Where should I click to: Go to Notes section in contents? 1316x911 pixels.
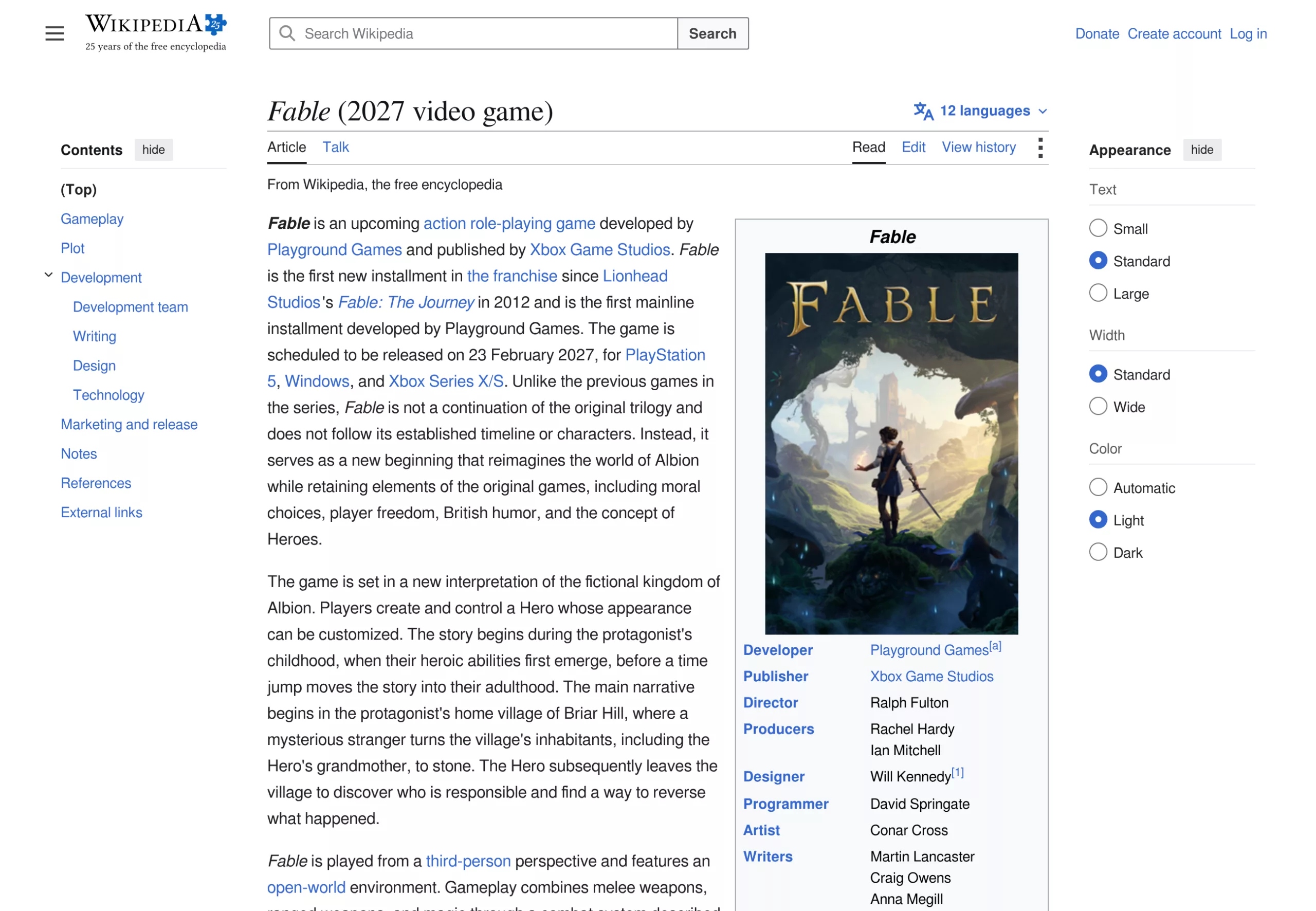79,454
